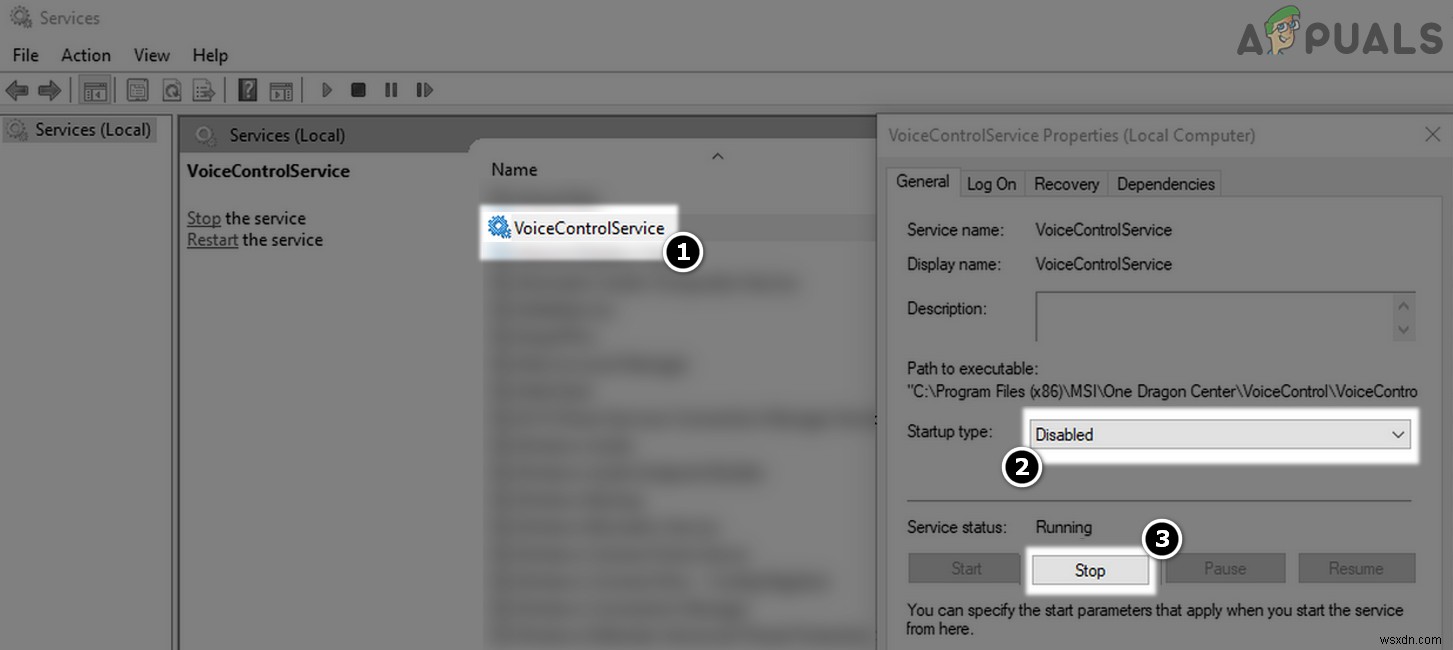Image resolution: width=1453 pixels, height=650 pixels.
Task: Collapse the Name column sort chevron
Action: (717, 157)
